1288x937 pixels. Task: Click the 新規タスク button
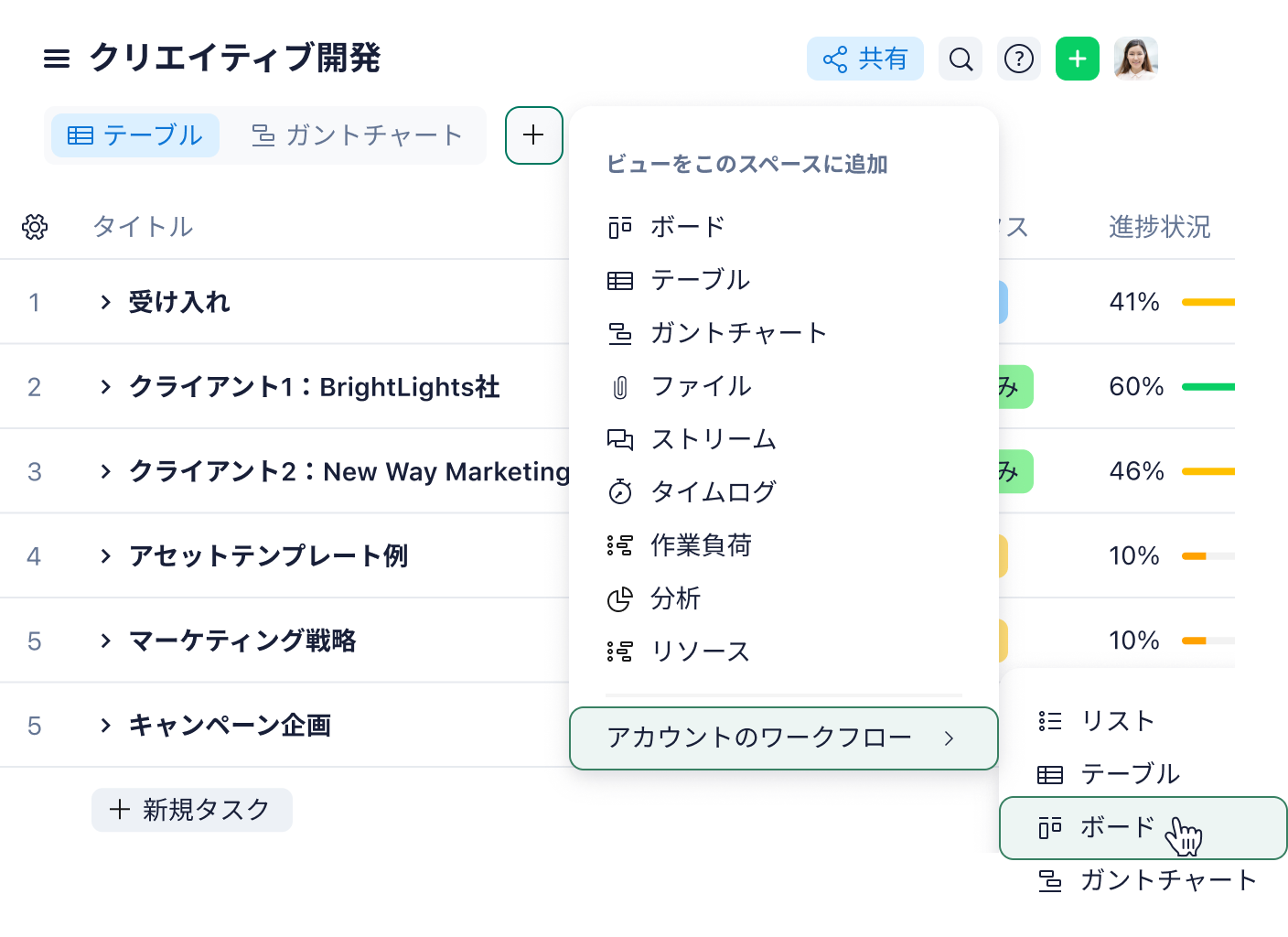click(191, 810)
